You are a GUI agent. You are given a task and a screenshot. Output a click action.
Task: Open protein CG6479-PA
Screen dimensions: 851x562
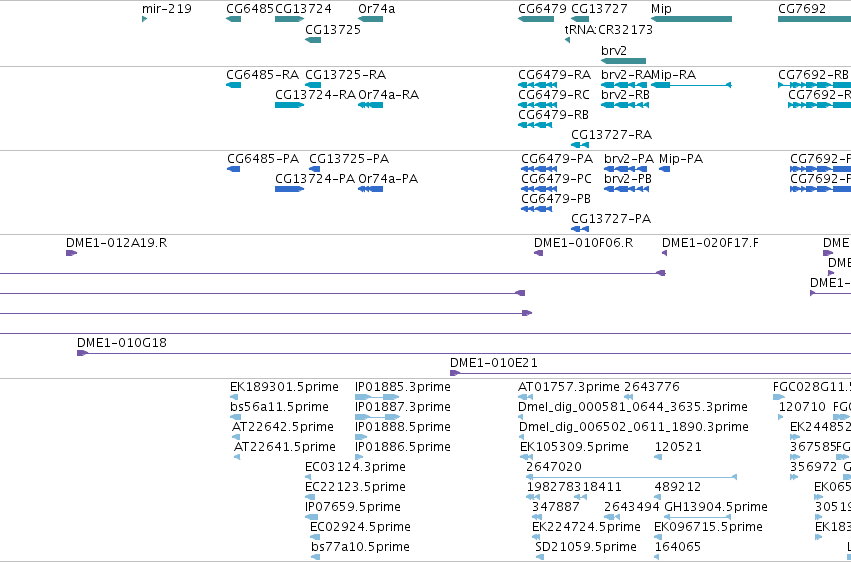click(557, 159)
